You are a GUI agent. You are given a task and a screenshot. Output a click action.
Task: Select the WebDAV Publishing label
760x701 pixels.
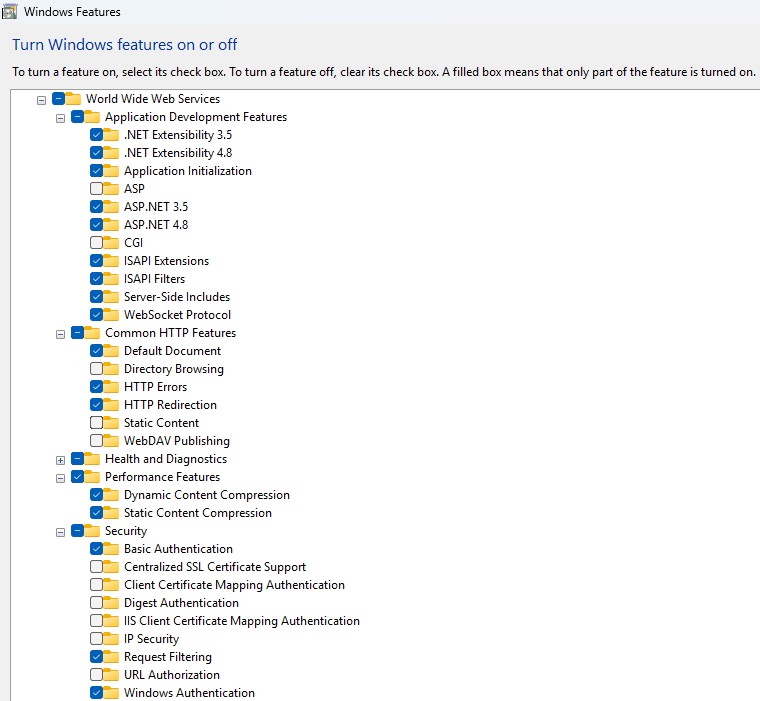click(177, 441)
